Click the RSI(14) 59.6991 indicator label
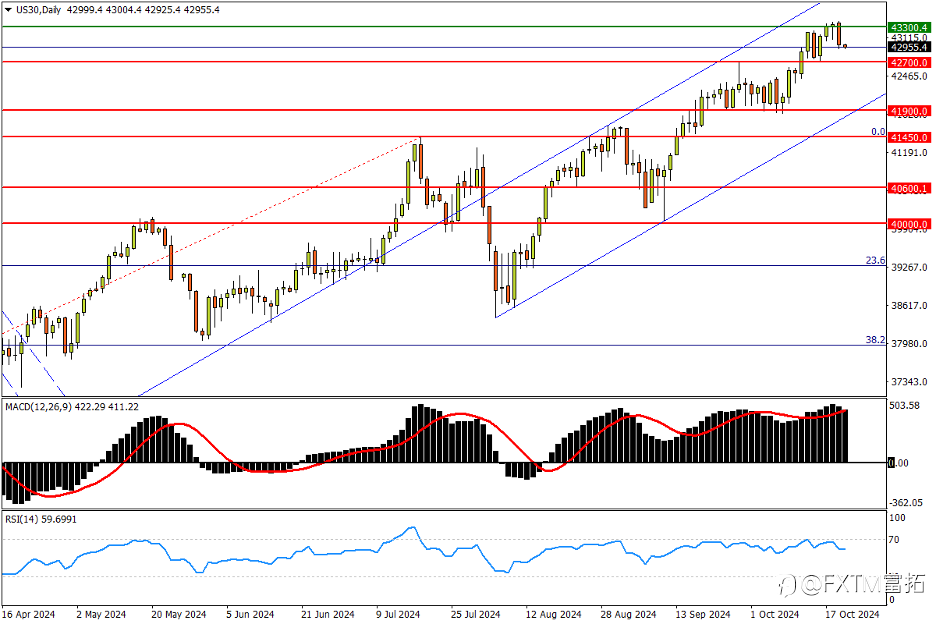The width and height of the screenshot is (936, 624). [x=41, y=520]
